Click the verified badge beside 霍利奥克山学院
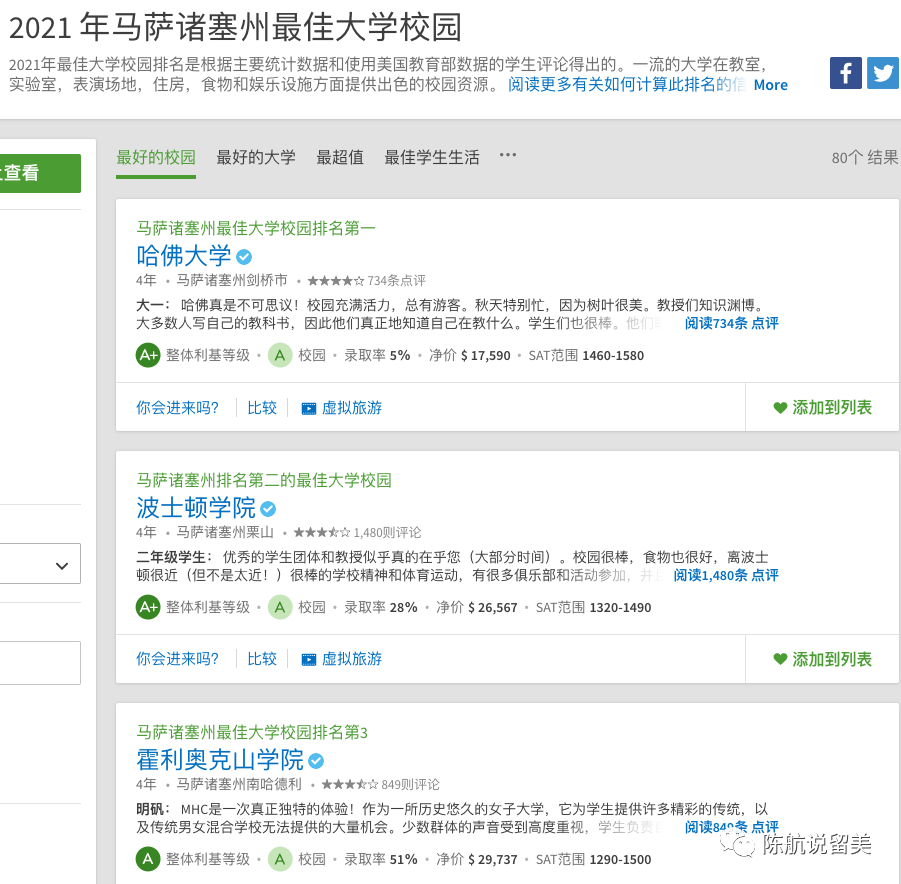This screenshot has height=884, width=901. coord(316,761)
